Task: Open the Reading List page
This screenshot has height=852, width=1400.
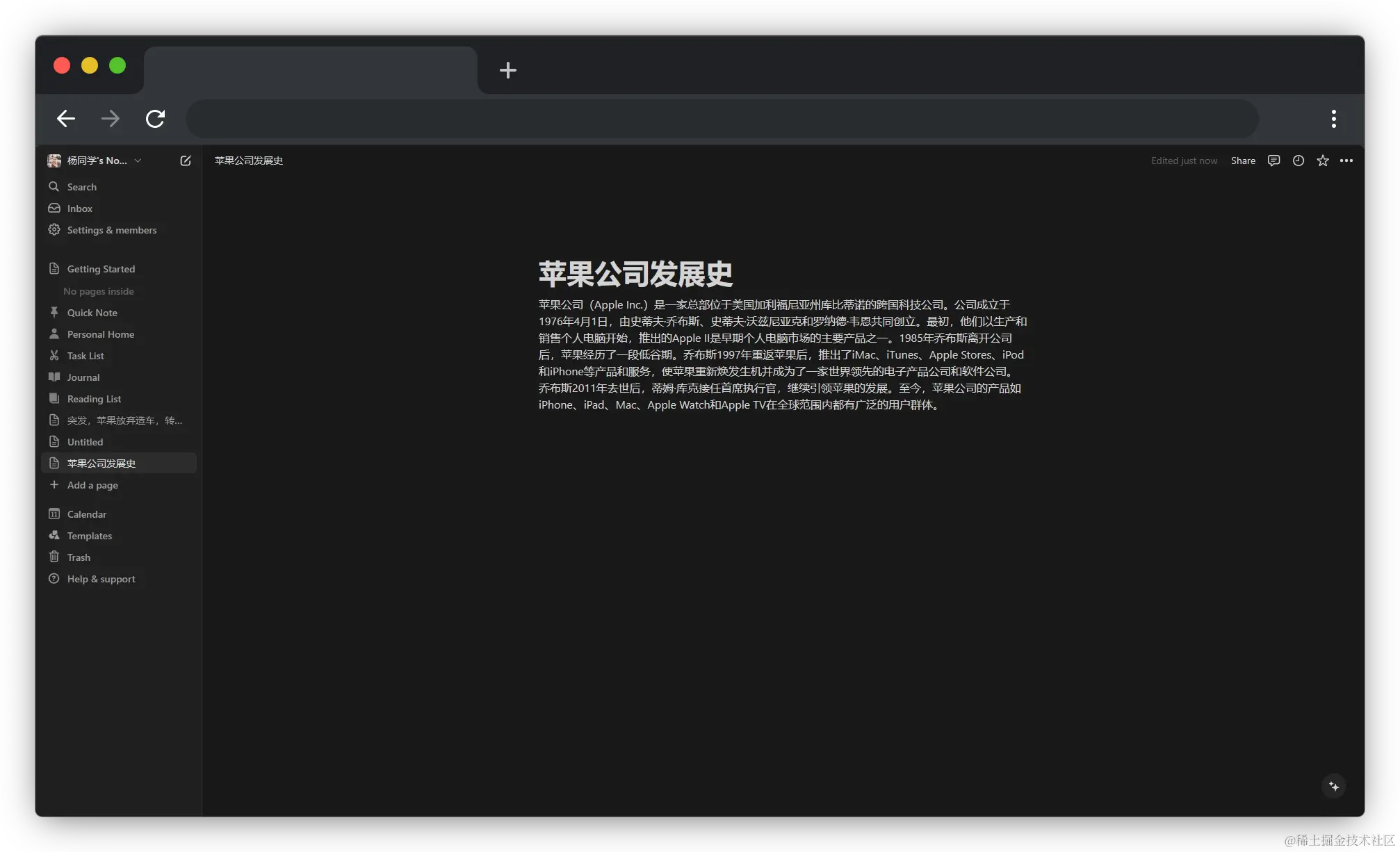Action: 119,399
